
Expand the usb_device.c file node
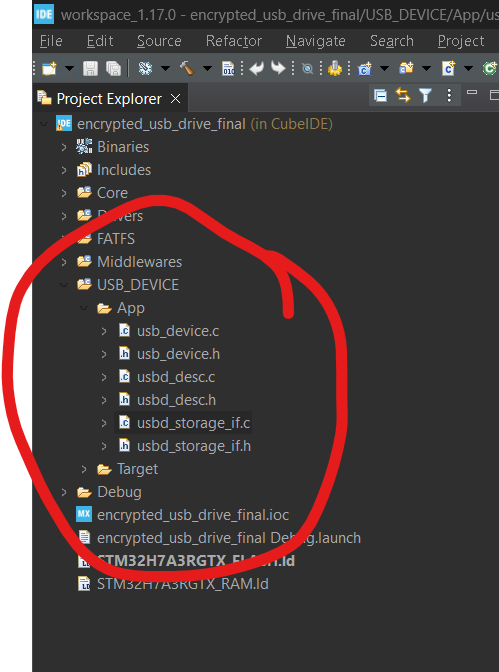click(104, 331)
